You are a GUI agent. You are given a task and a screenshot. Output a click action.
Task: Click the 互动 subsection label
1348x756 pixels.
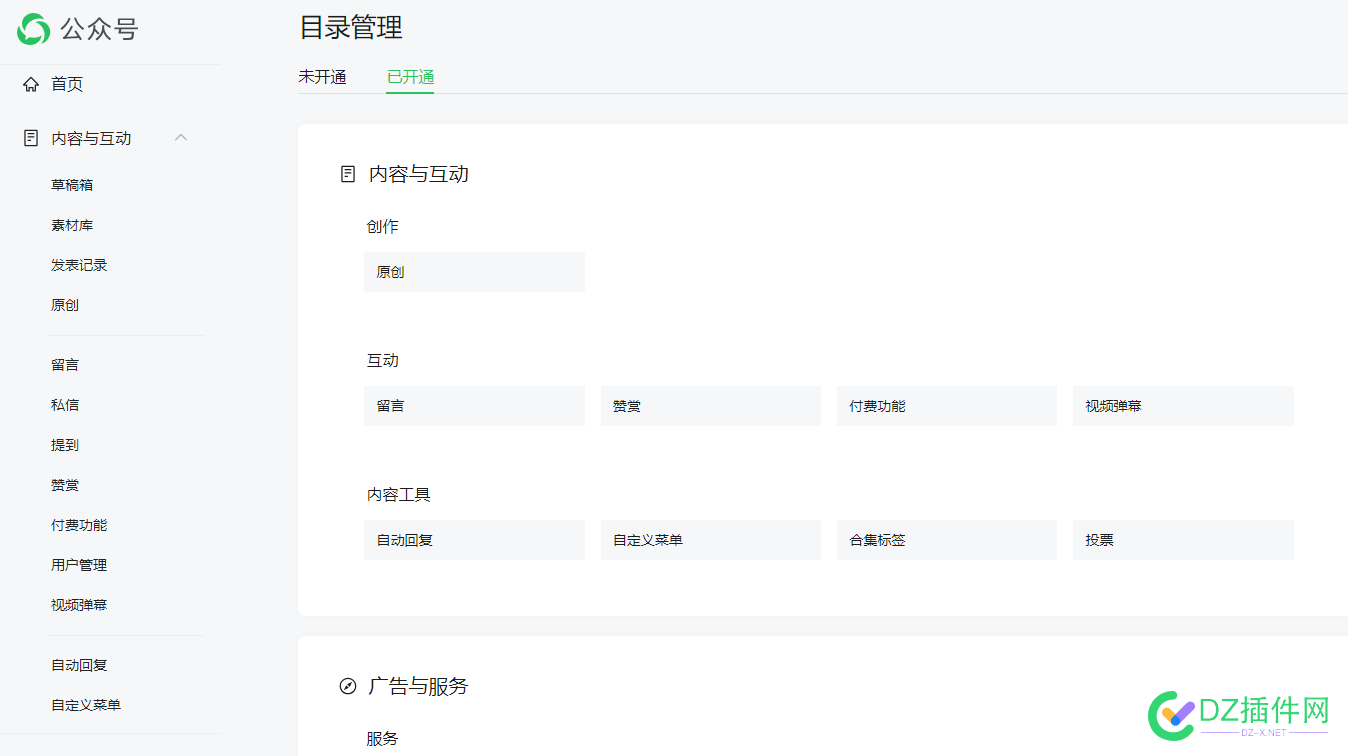(382, 361)
